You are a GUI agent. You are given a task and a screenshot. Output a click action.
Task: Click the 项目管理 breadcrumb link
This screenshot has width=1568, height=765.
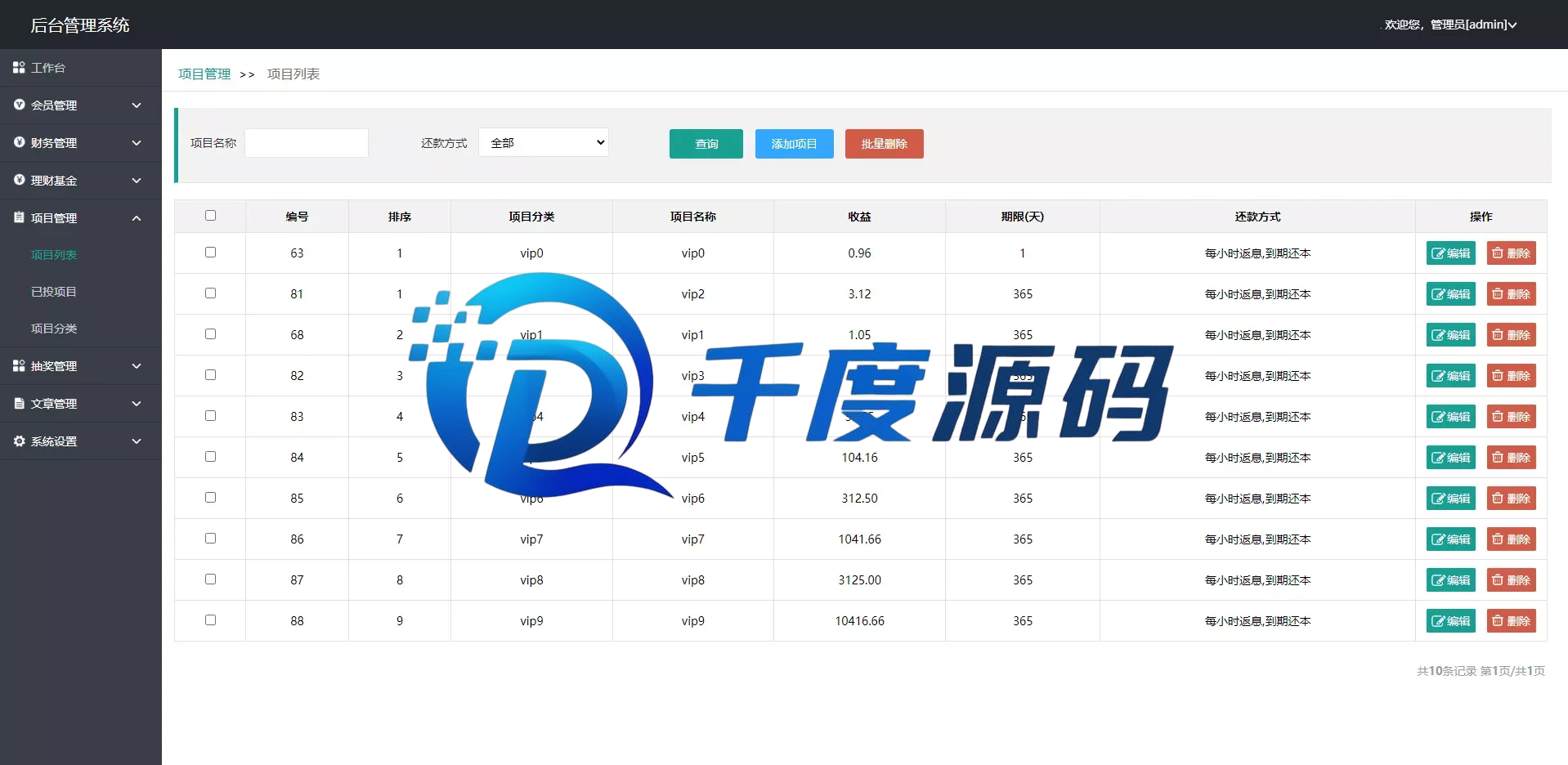204,74
